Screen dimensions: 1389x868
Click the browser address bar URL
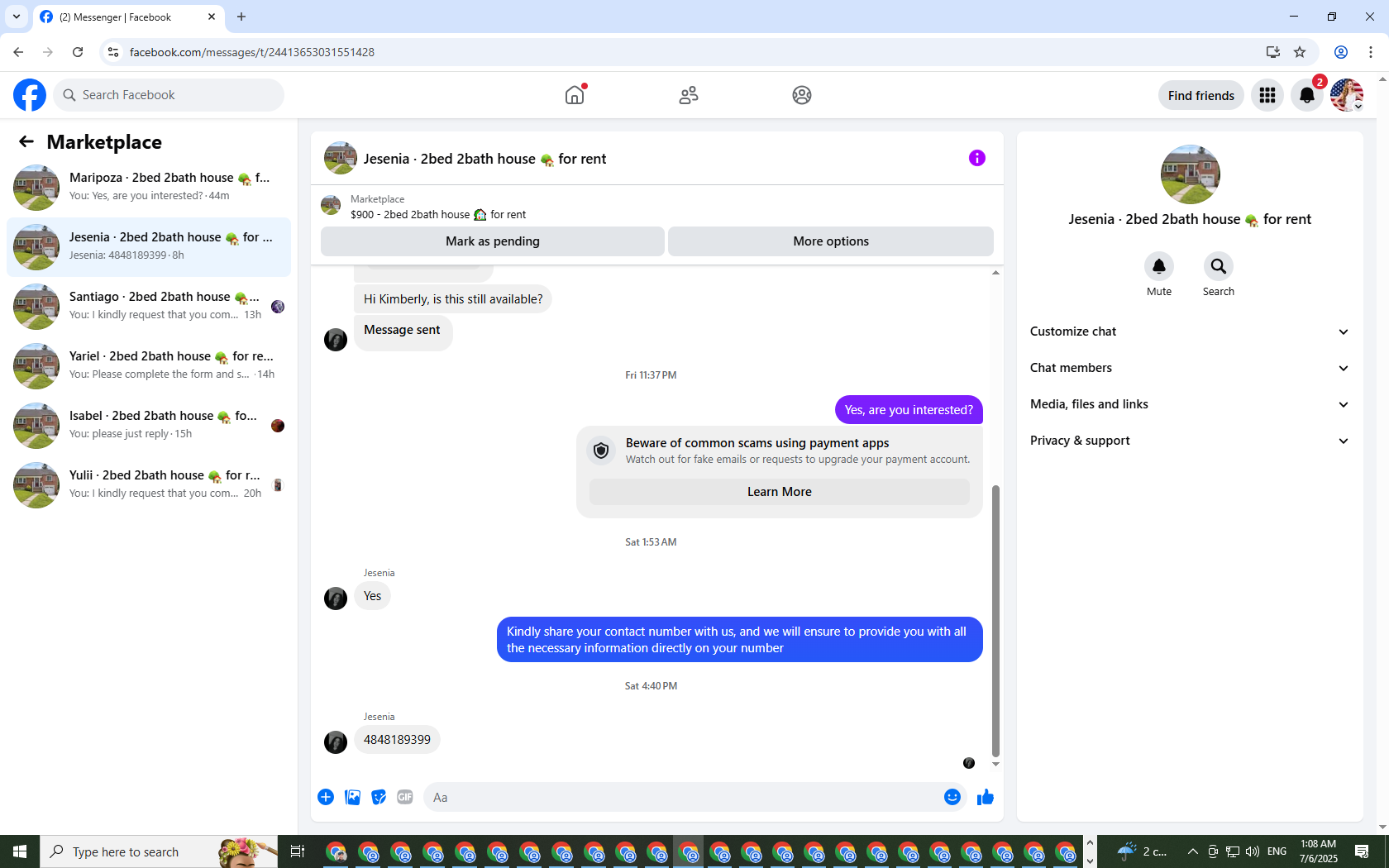tap(252, 52)
